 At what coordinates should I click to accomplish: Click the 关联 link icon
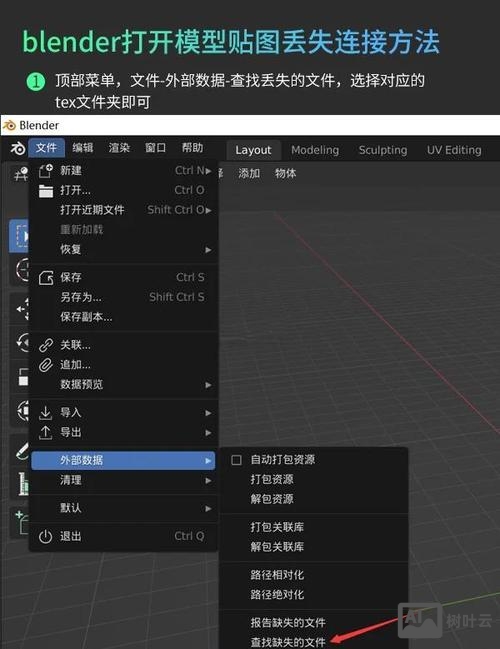[46, 345]
